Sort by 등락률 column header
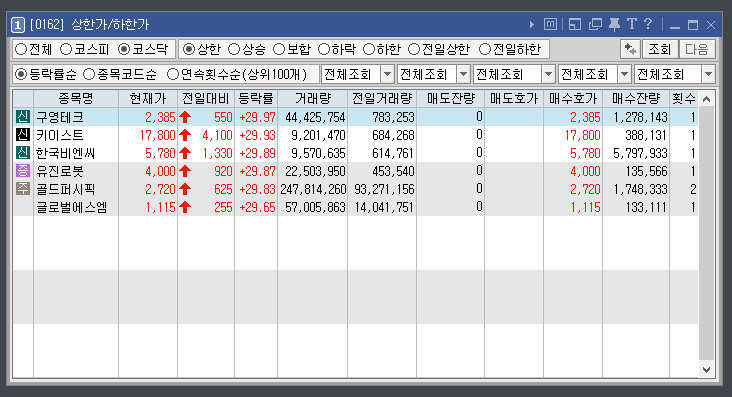The height and width of the screenshot is (397, 732). coord(256,99)
